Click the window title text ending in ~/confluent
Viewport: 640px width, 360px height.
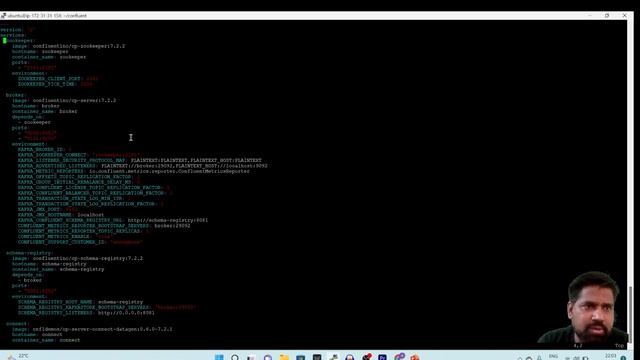pyautogui.click(x=47, y=16)
